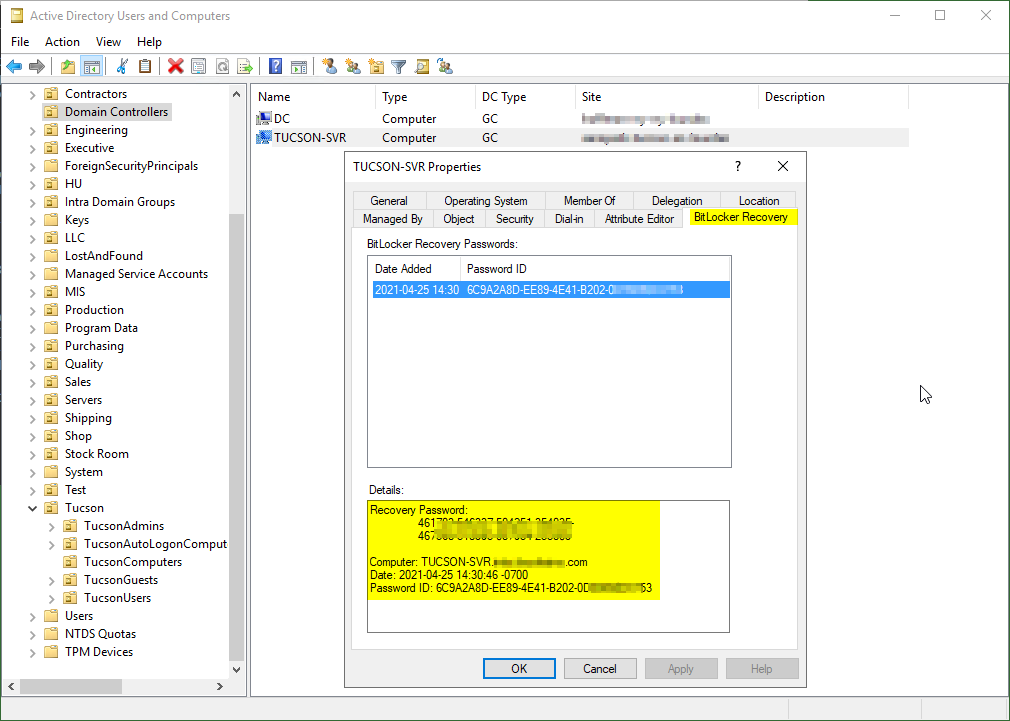This screenshot has height=721, width=1010.
Task: Expand the Managed Service Accounts node
Action: [32, 274]
